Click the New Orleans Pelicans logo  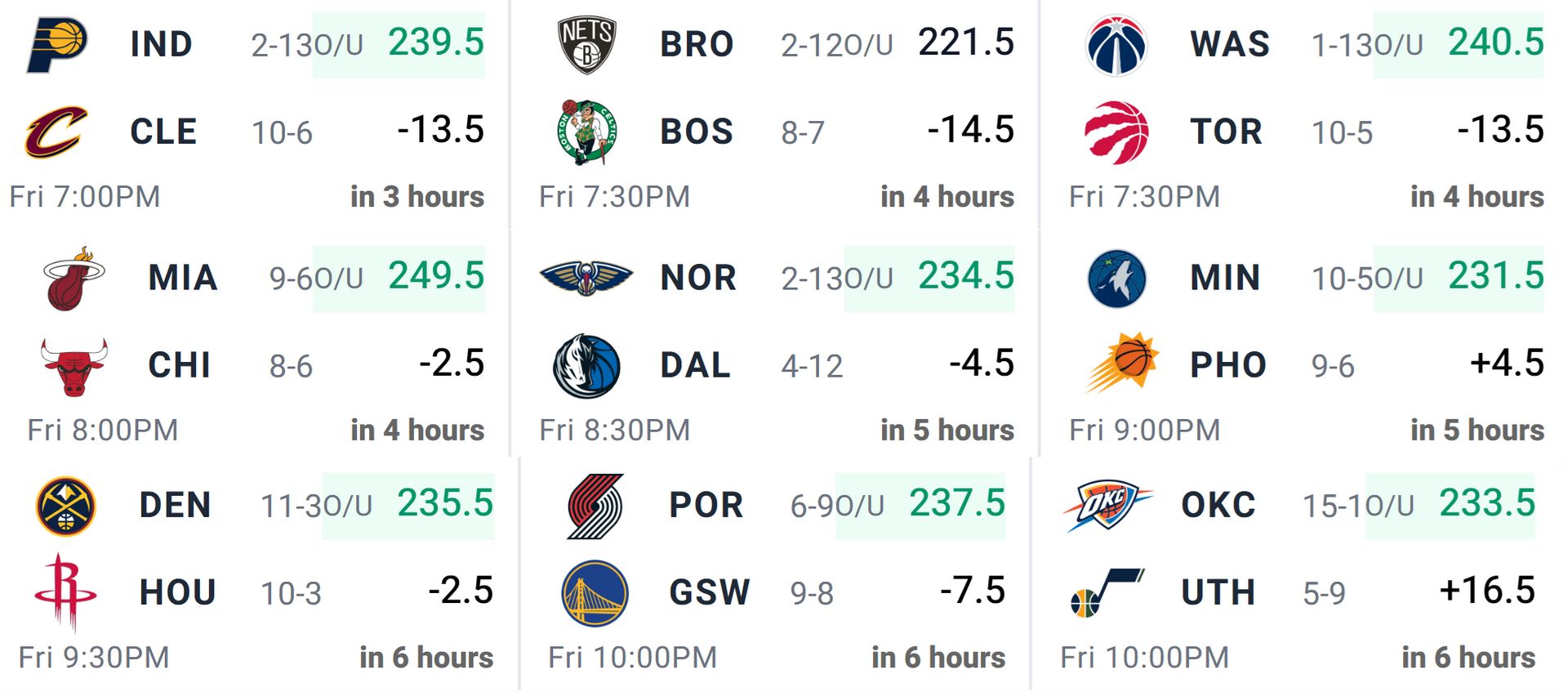pos(586,278)
